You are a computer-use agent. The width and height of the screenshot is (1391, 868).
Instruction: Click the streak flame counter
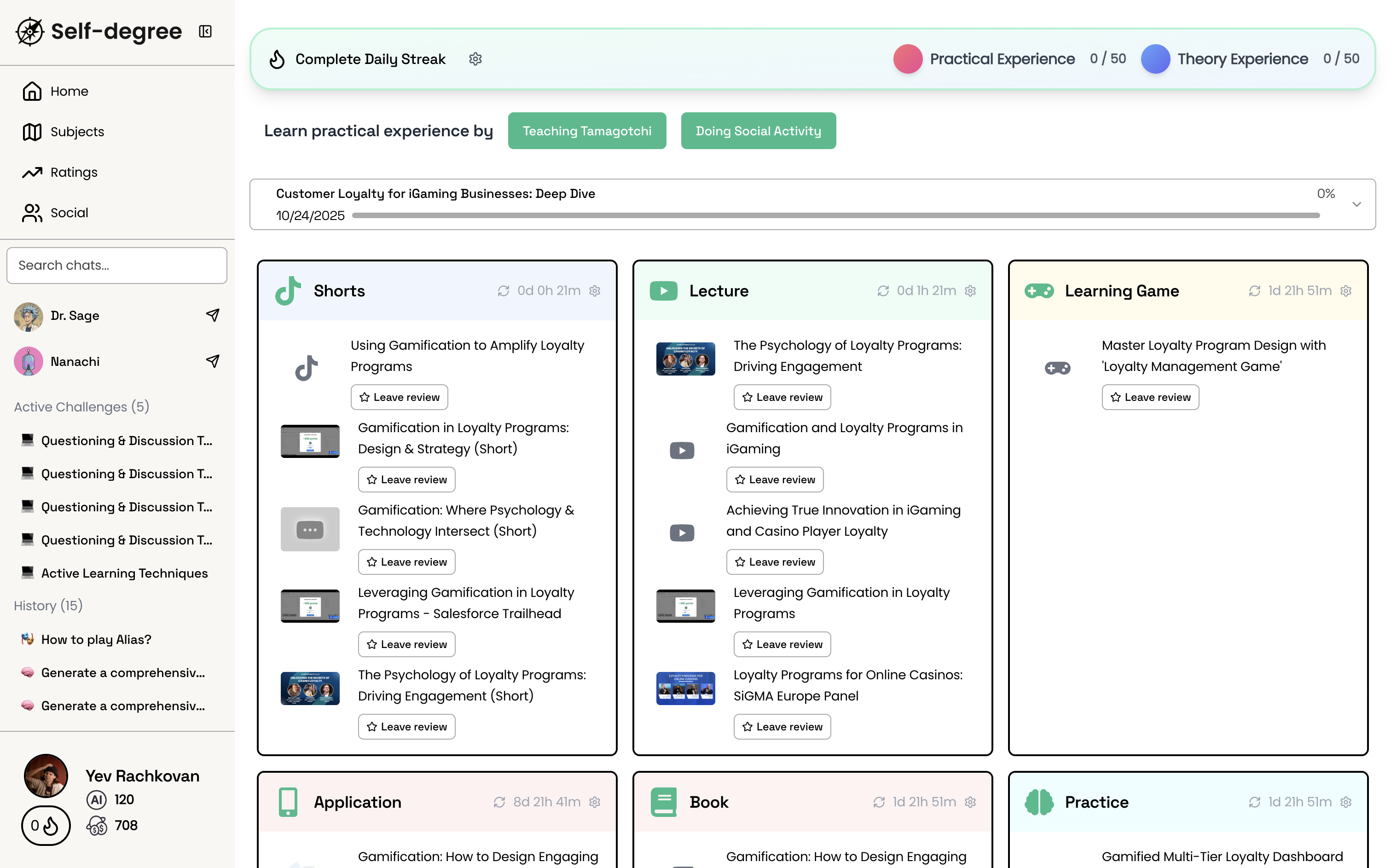(46, 826)
